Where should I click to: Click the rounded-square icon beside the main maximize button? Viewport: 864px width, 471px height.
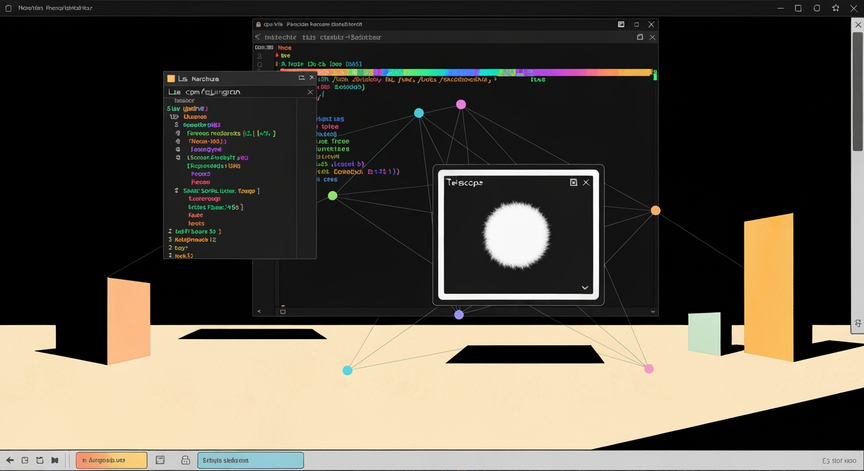817,8
